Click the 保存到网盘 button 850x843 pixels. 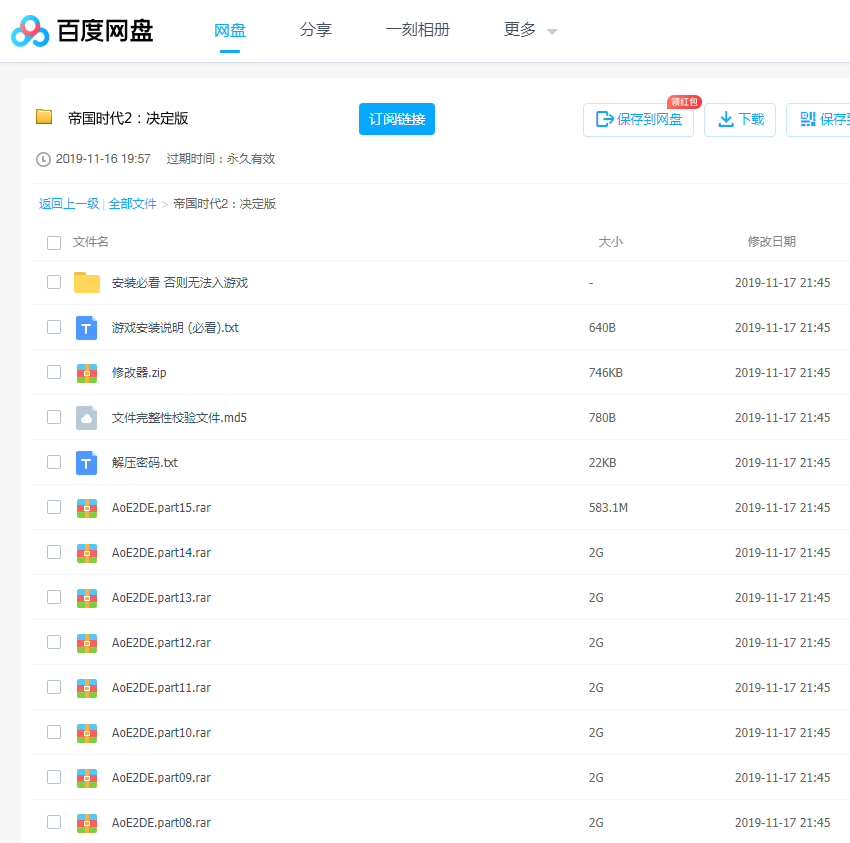pos(639,119)
